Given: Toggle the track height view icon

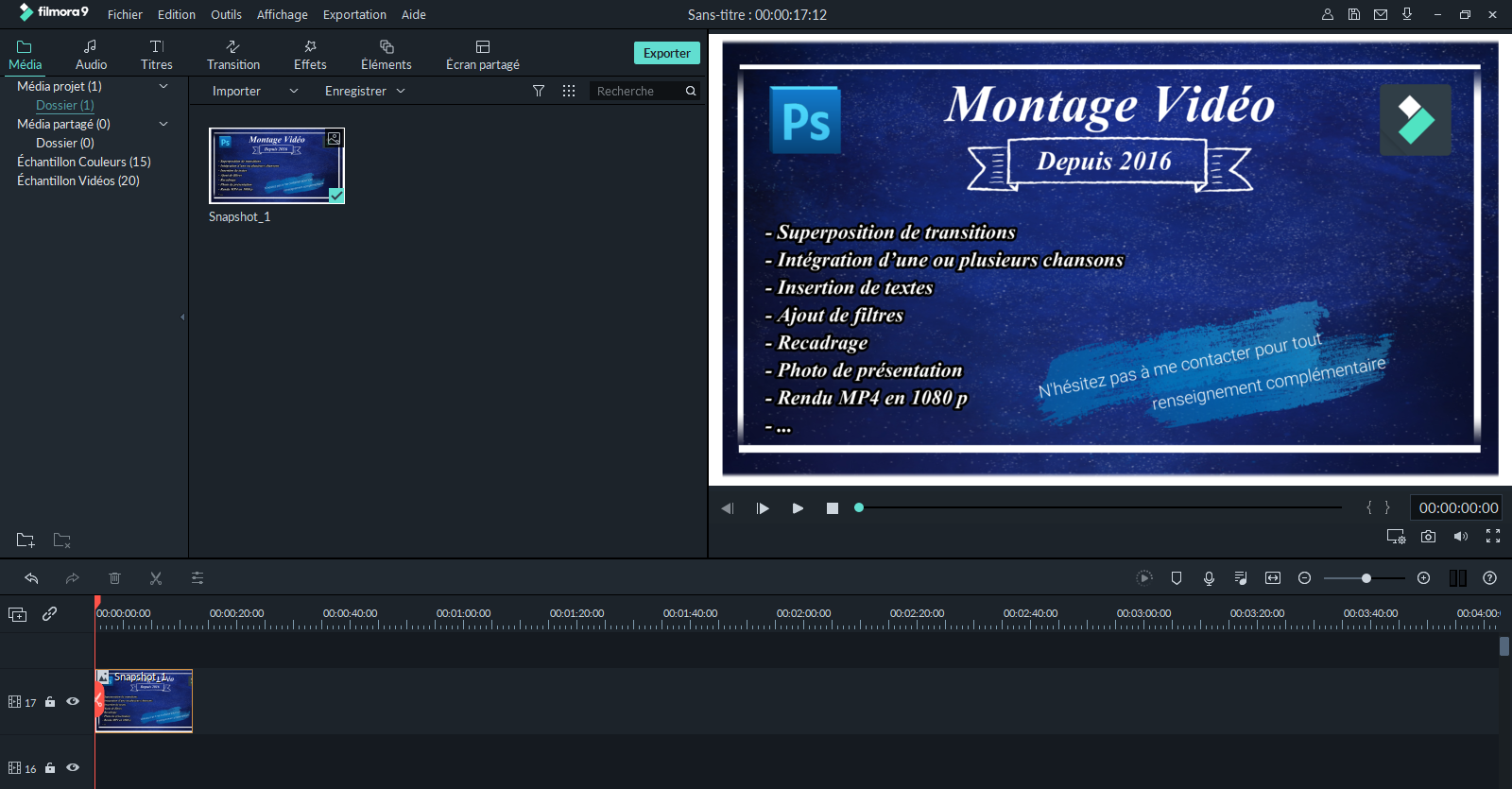Looking at the screenshot, I should (x=1458, y=578).
